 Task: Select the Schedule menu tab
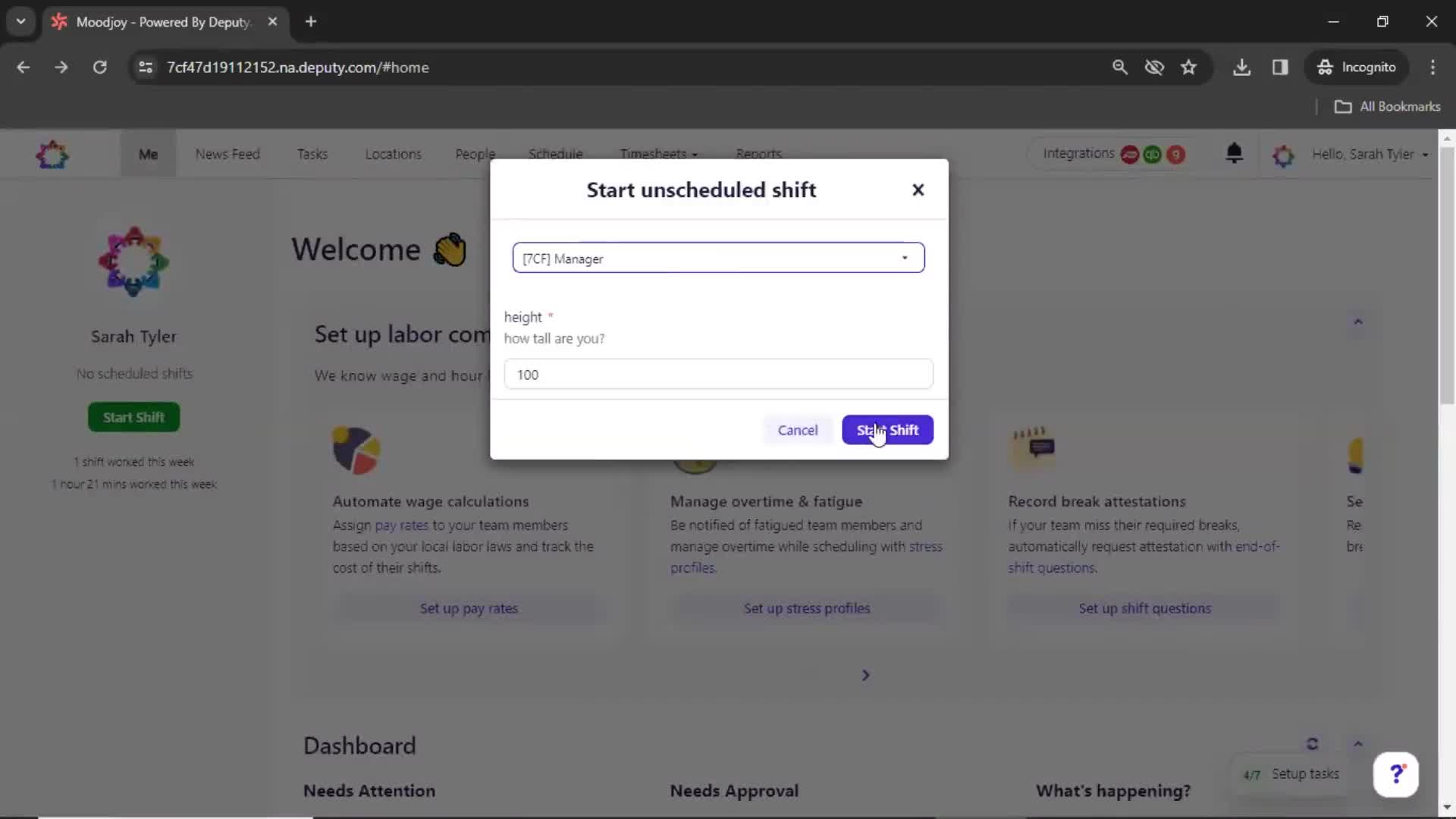(x=556, y=154)
